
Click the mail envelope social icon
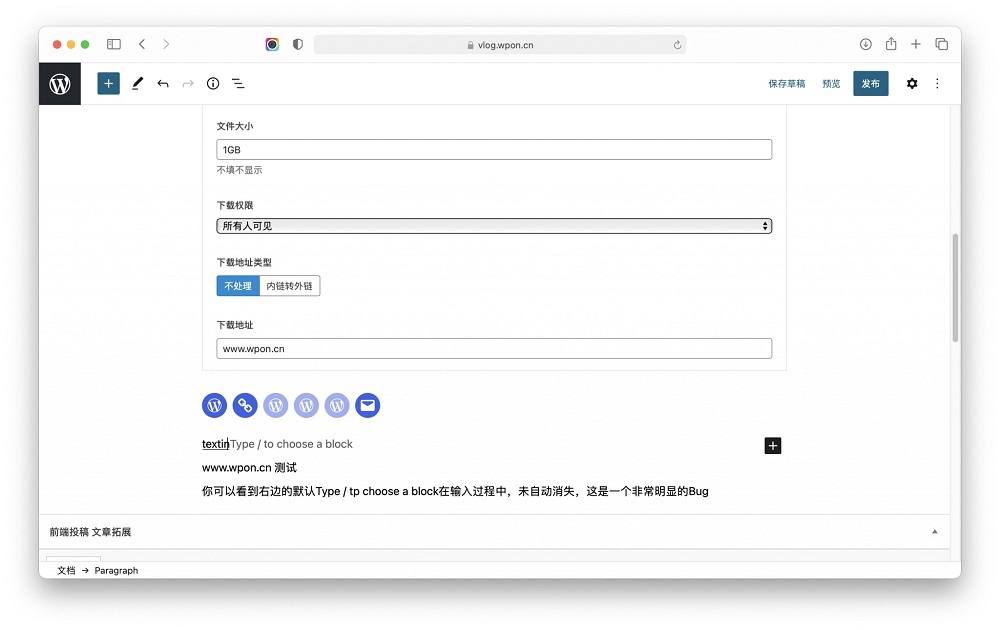[367, 405]
